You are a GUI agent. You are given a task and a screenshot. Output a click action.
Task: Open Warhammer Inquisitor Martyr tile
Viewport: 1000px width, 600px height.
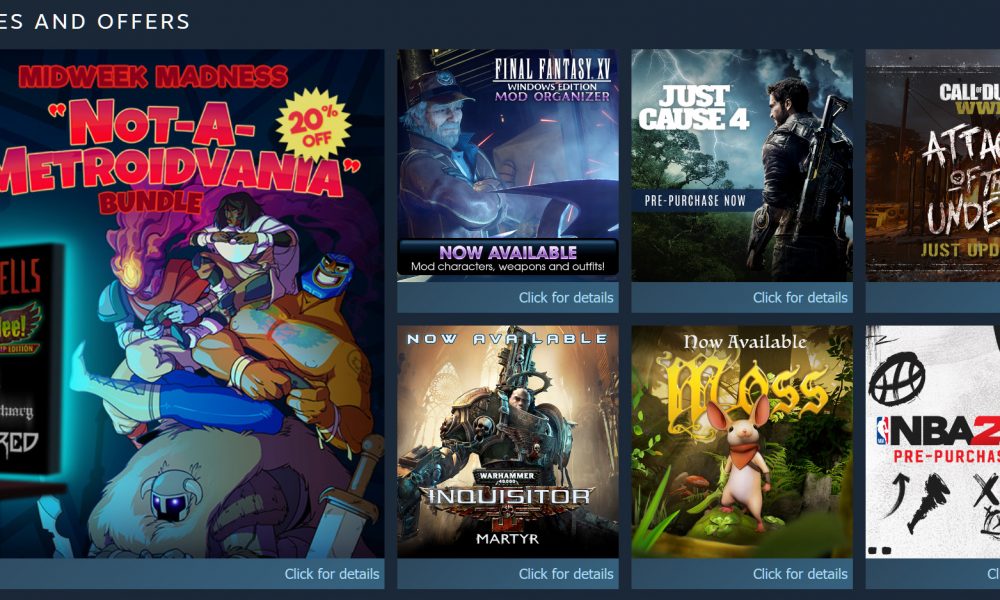pyautogui.click(x=508, y=442)
